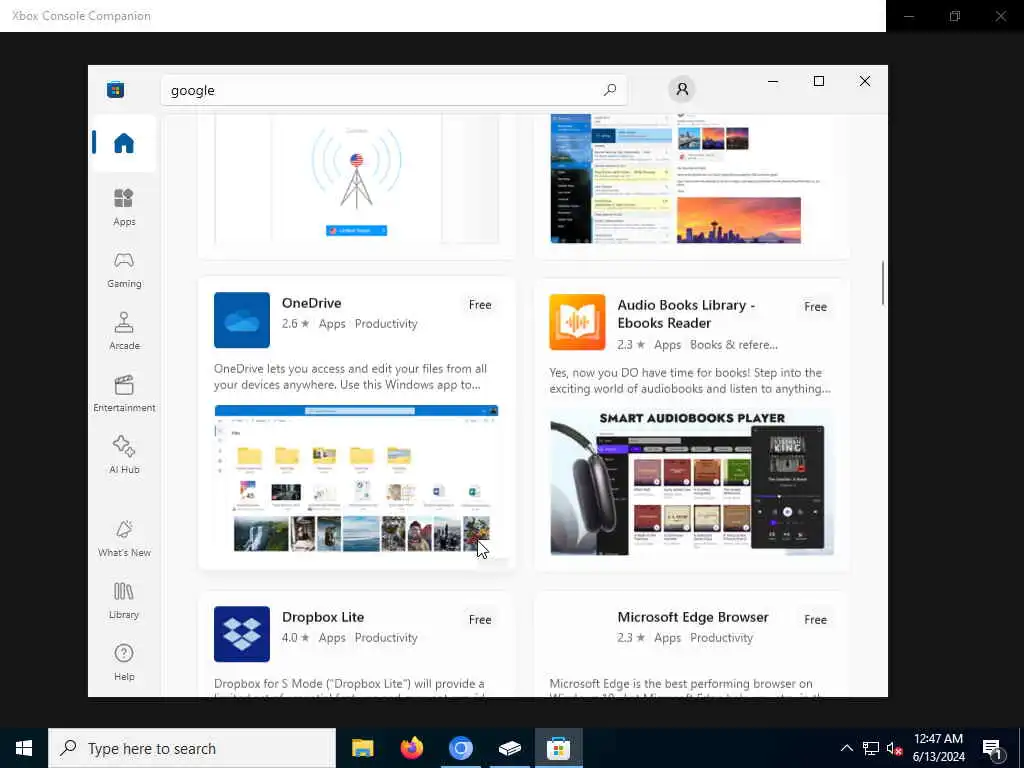Screen dimensions: 1024x768
Task: Click the Microsoft Store logo icon
Action: (116, 90)
